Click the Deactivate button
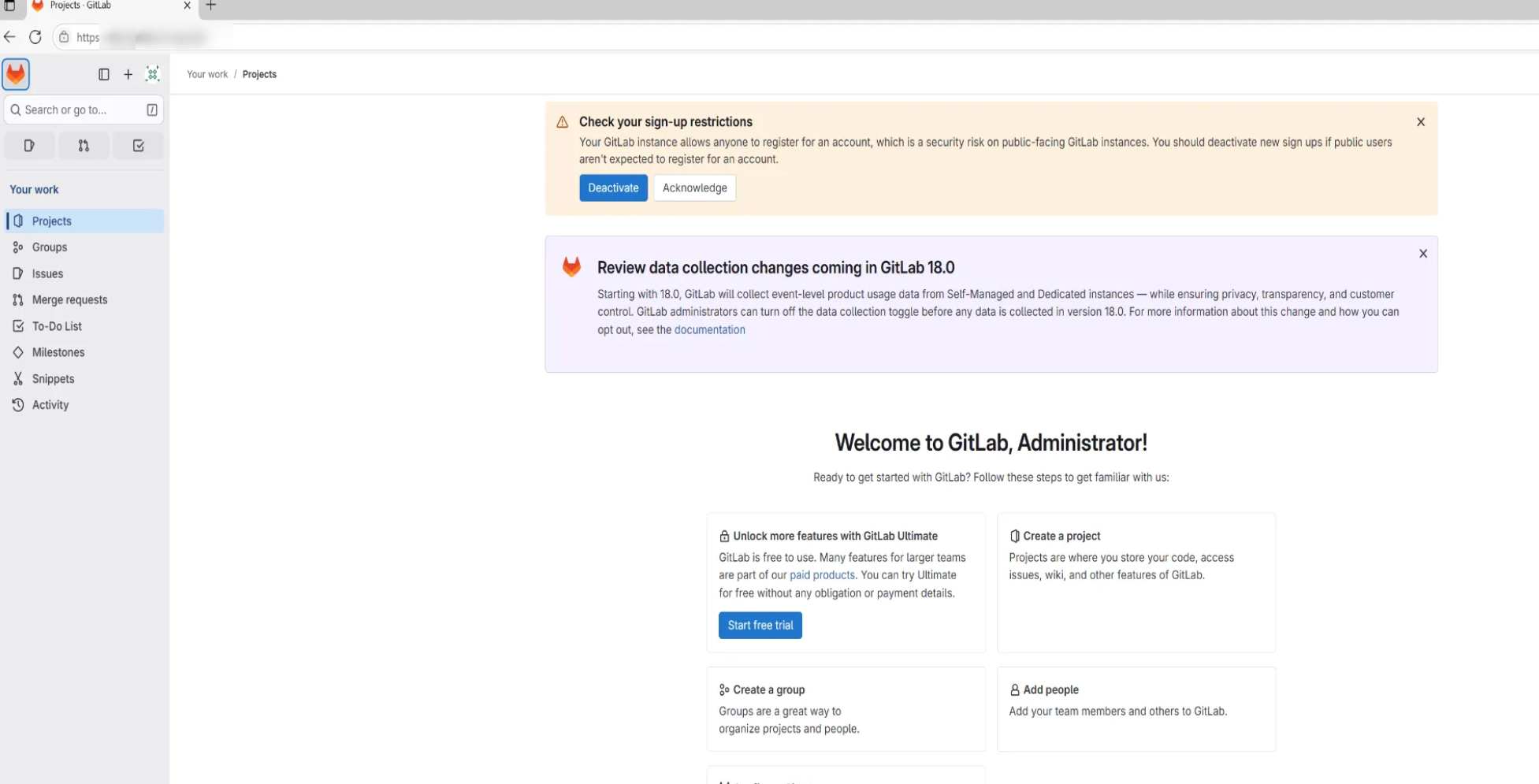The image size is (1539, 784). tap(613, 188)
